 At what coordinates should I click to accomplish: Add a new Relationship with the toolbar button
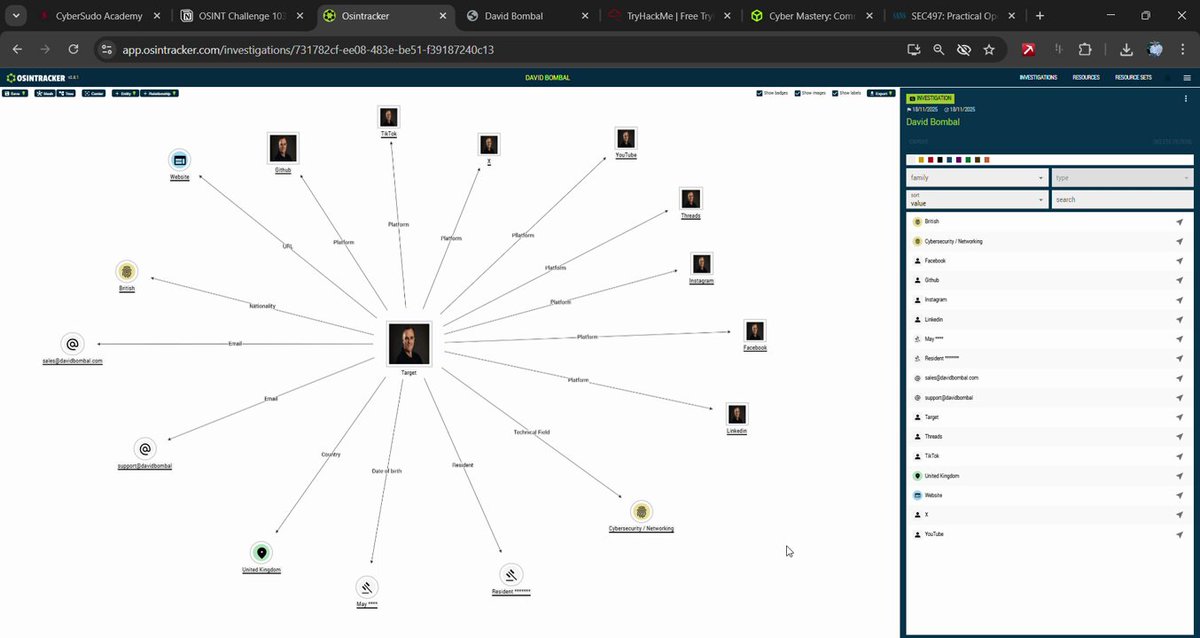pyautogui.click(x=159, y=93)
